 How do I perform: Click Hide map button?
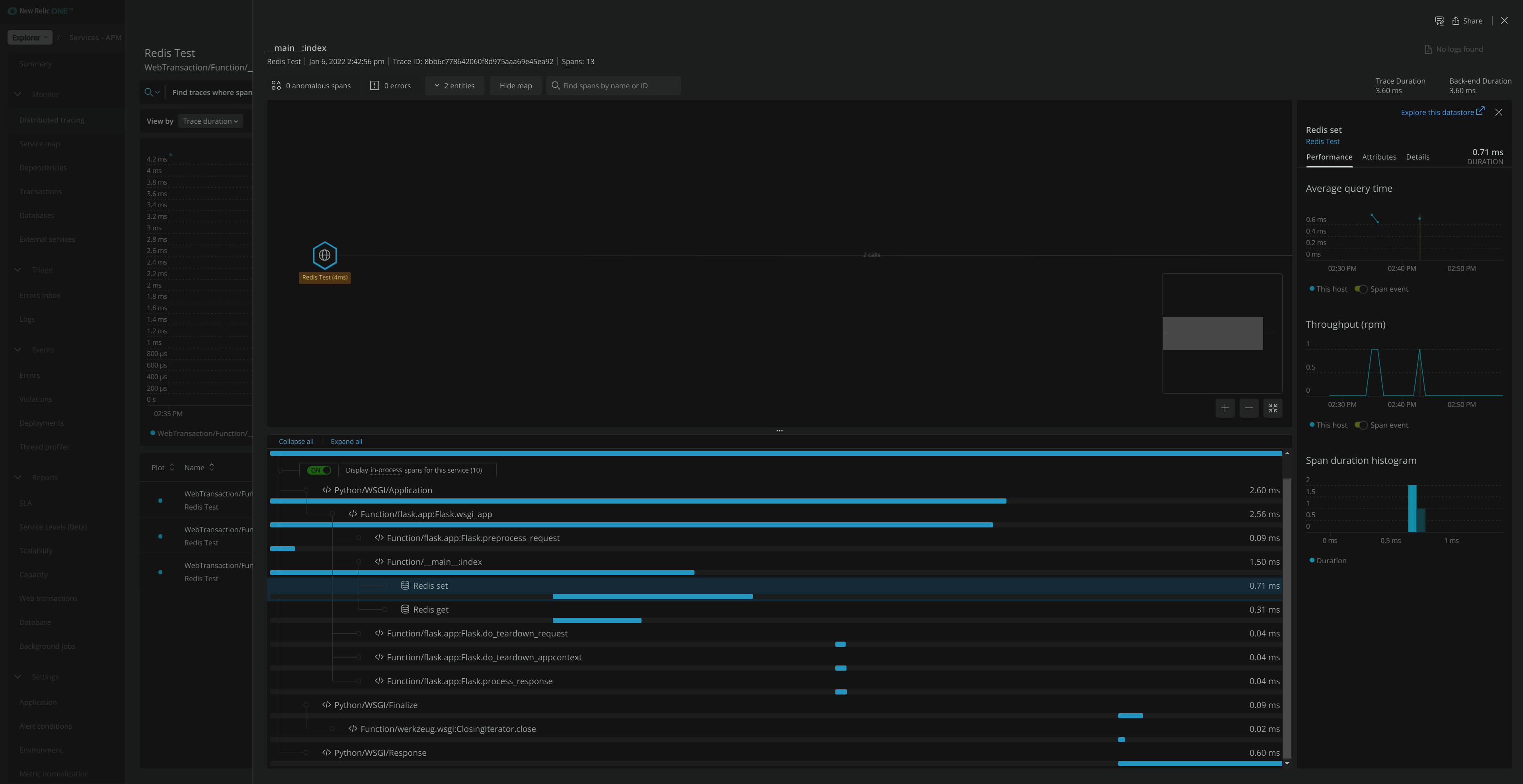(x=515, y=86)
